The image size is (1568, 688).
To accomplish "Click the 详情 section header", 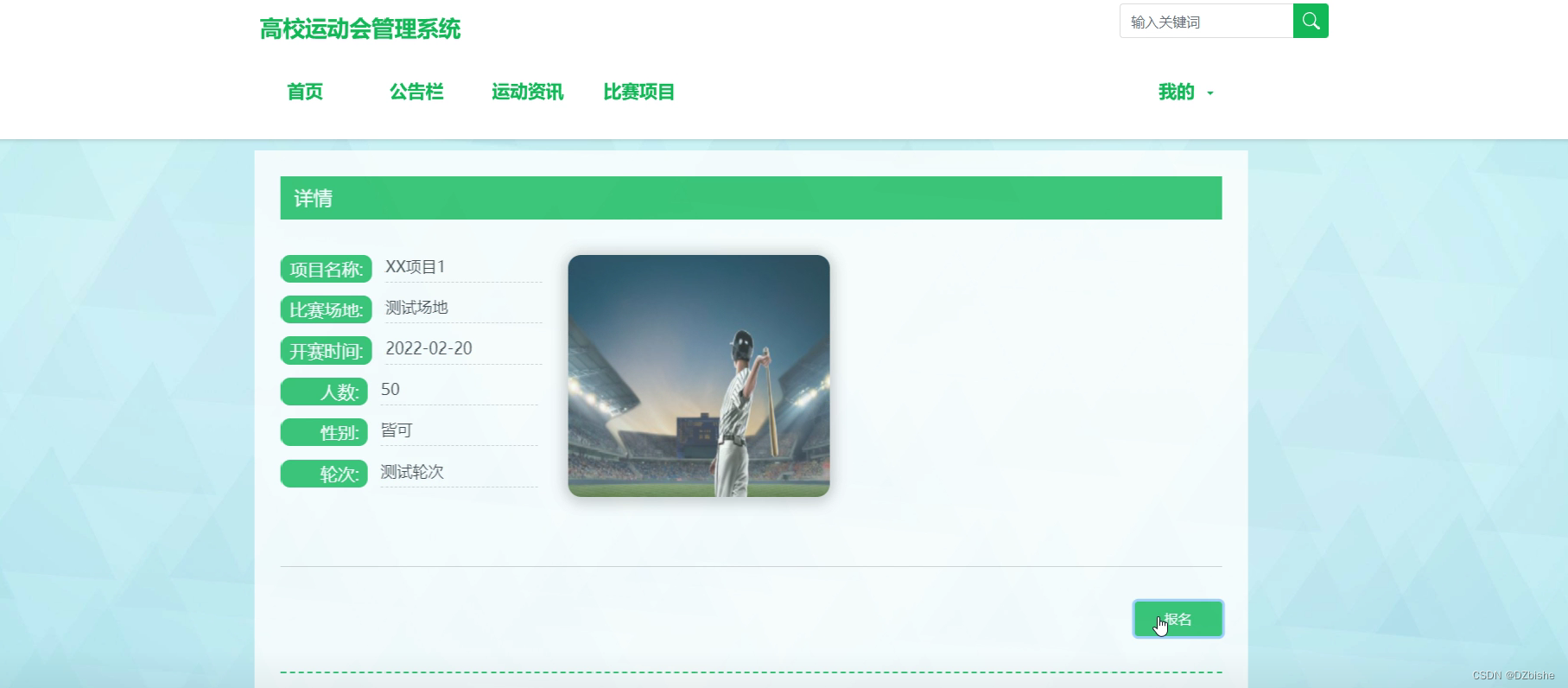I will pos(751,198).
